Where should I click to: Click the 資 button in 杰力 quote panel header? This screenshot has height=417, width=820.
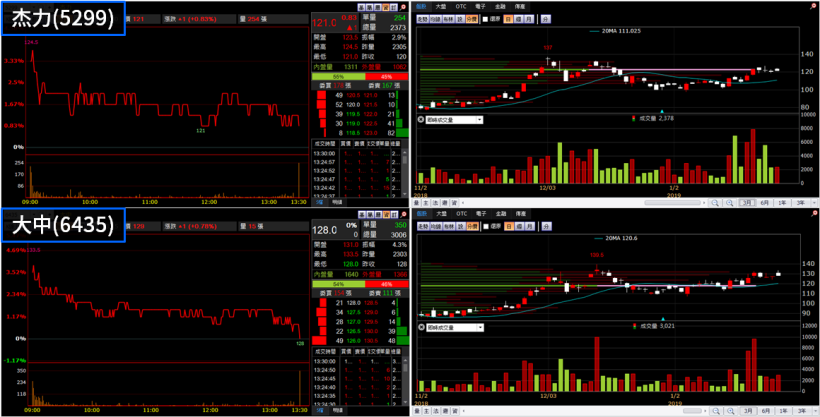coord(385,7)
